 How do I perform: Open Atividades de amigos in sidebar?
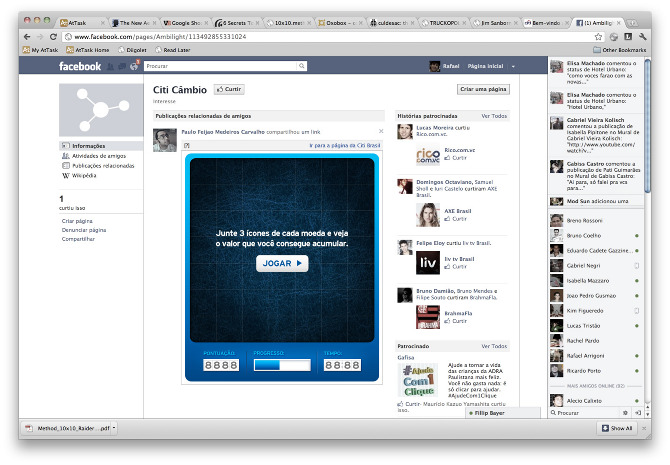click(97, 155)
